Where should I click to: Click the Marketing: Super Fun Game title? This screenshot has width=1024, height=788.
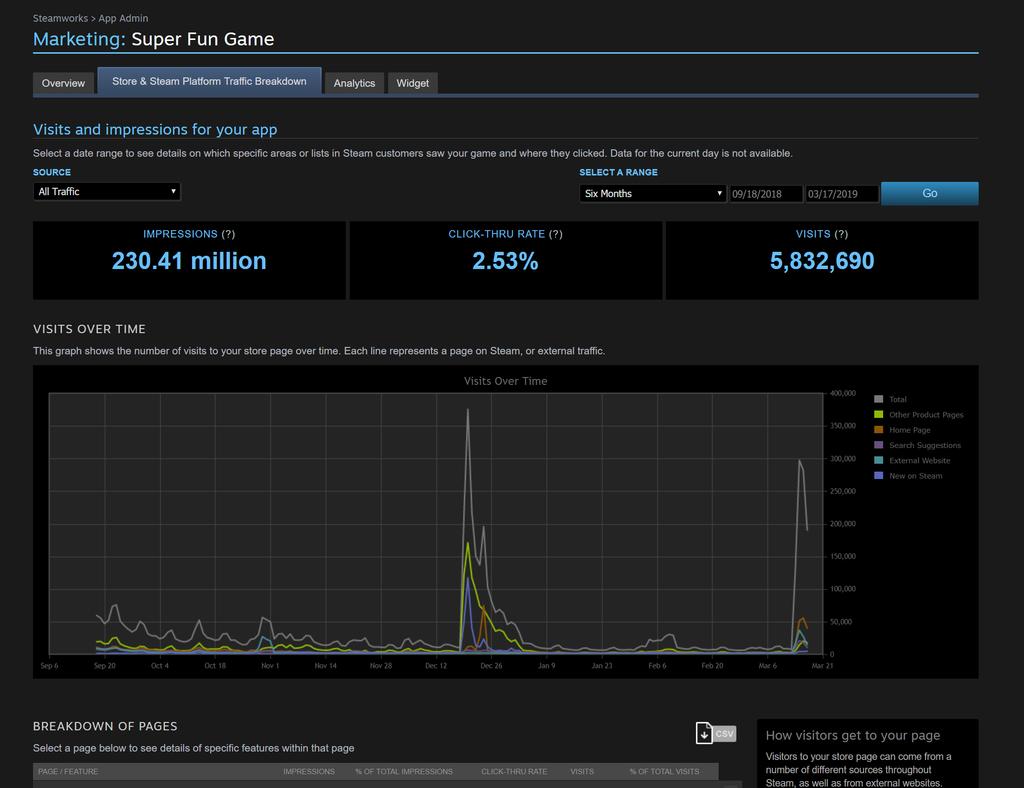[153, 39]
